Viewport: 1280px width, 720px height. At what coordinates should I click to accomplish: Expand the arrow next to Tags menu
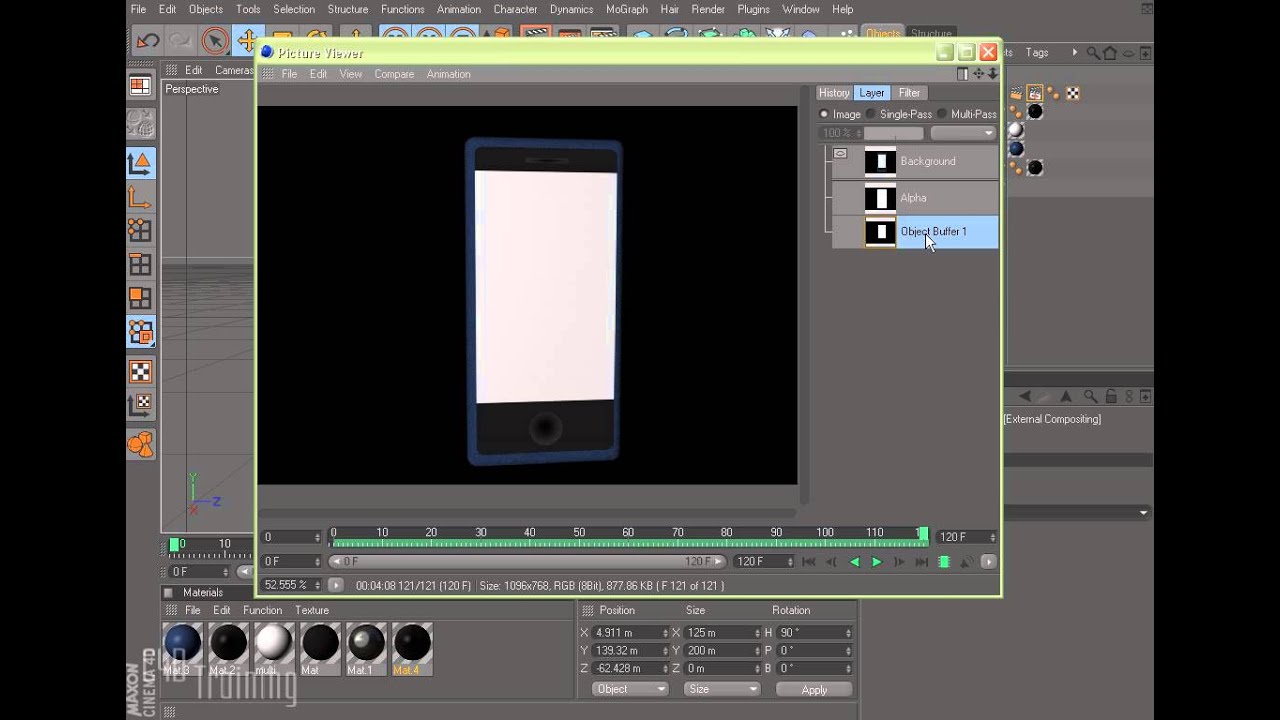1075,53
